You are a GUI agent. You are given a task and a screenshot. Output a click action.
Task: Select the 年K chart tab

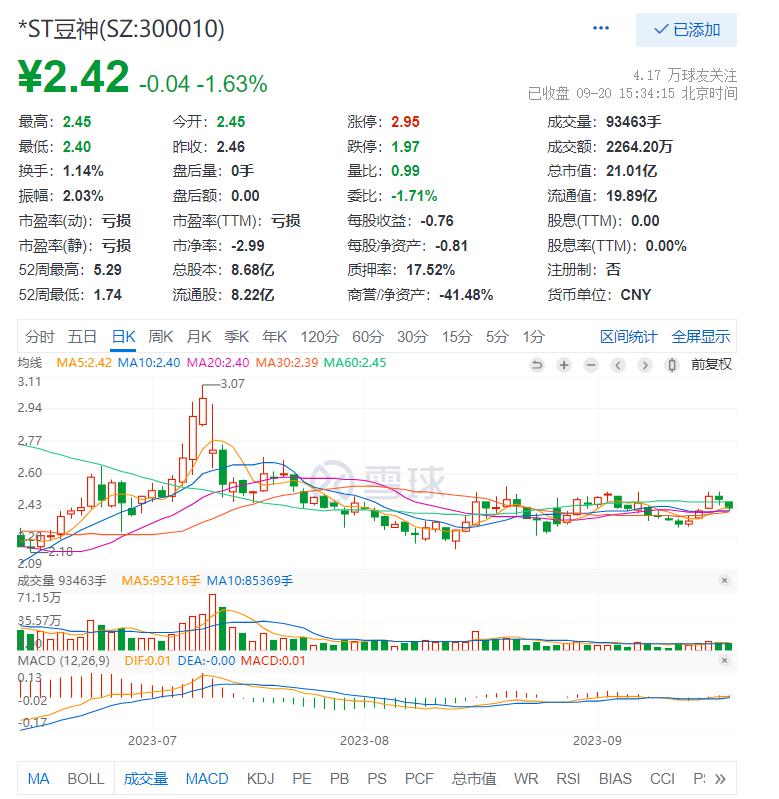(x=274, y=337)
